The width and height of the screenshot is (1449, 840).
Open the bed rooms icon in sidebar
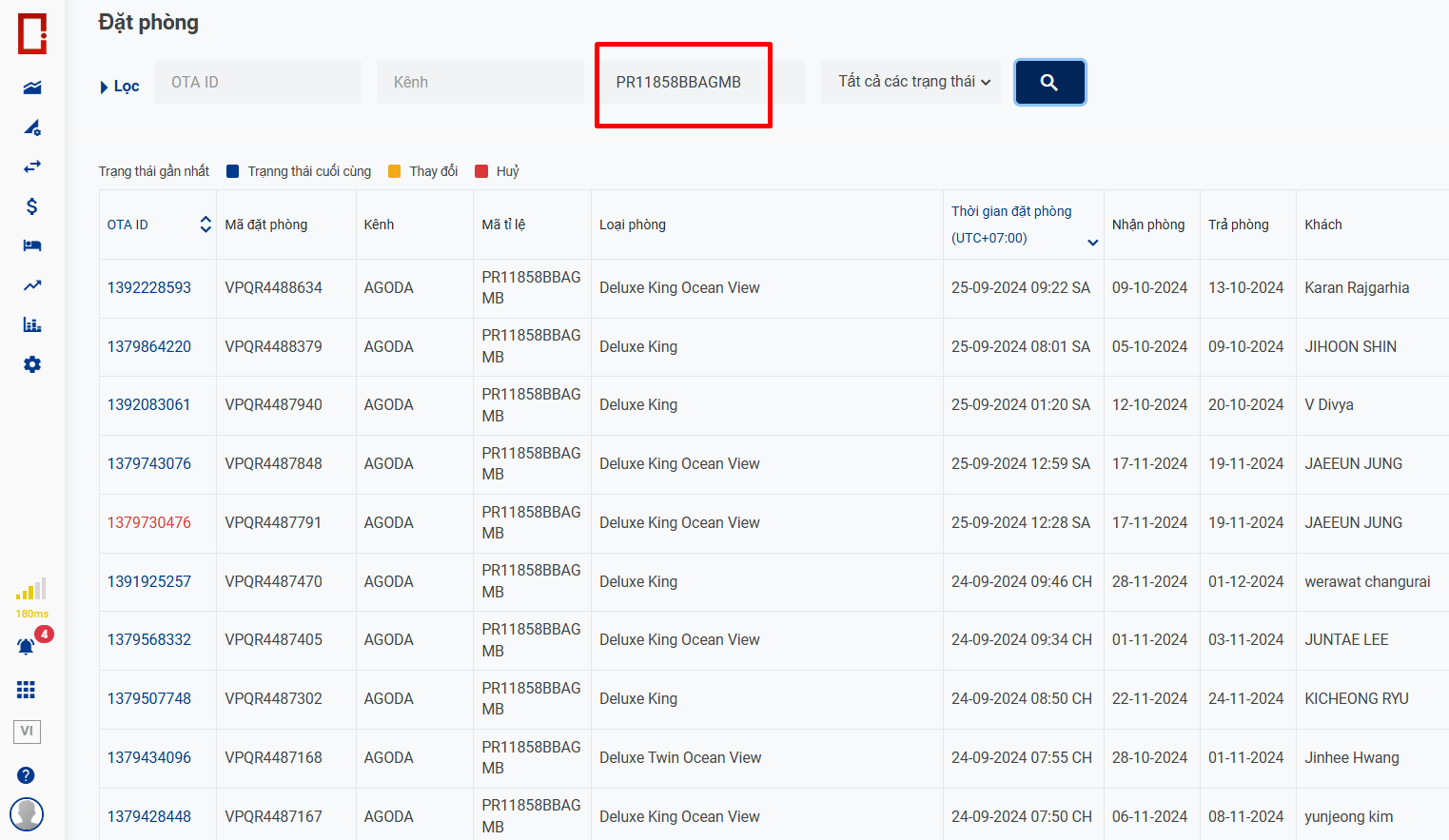point(32,245)
